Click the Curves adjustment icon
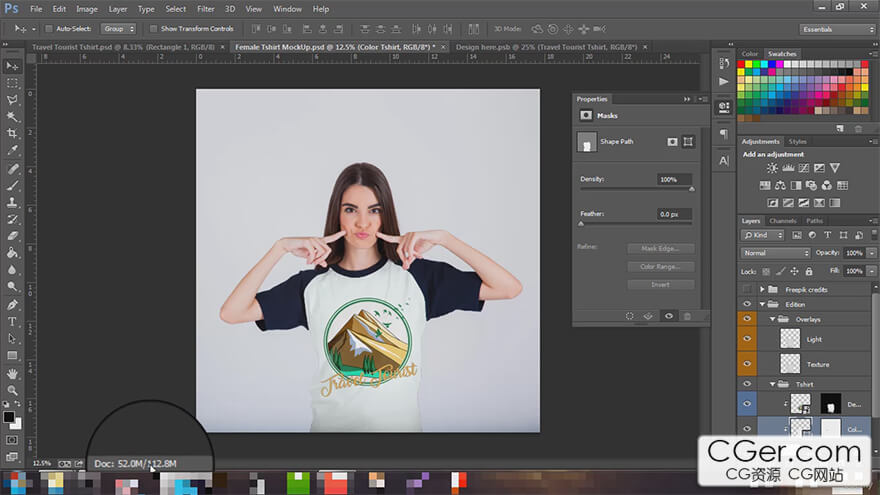The image size is (880, 495). click(804, 168)
